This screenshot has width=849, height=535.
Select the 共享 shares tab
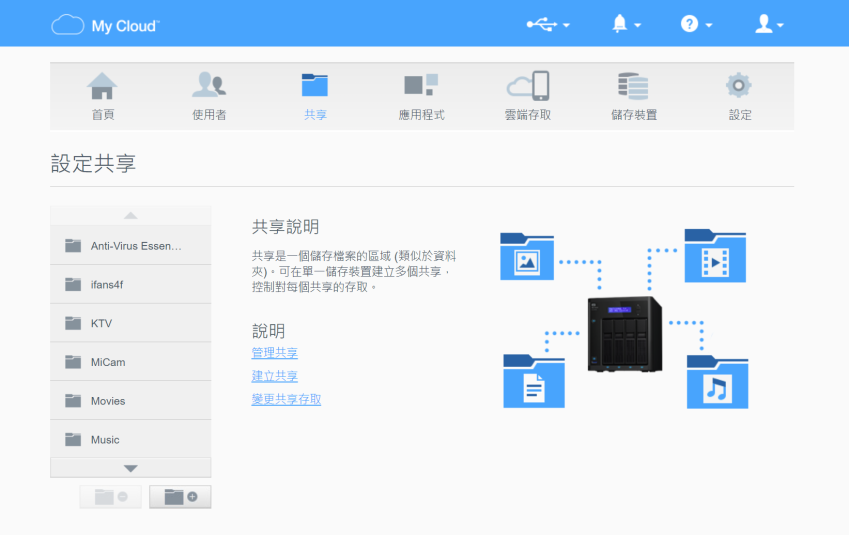pos(315,96)
